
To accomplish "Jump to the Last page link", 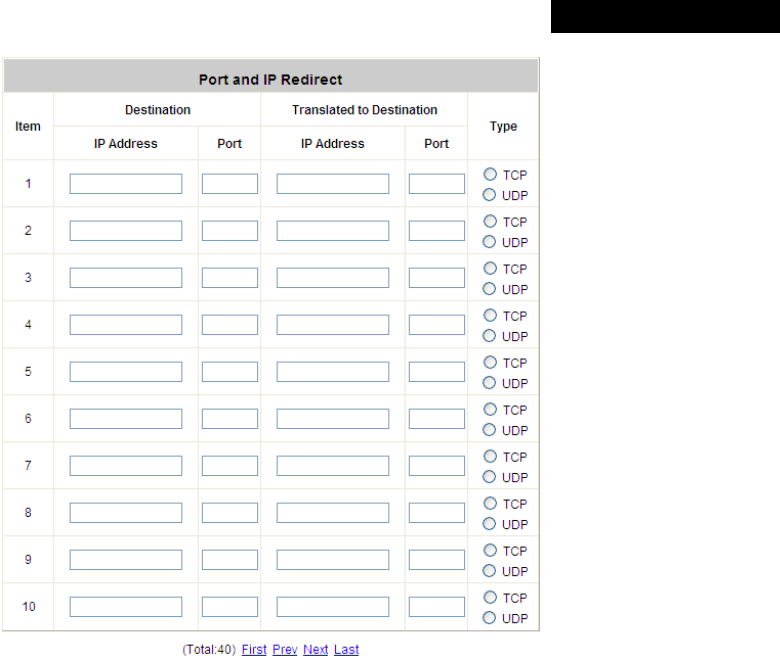I will [346, 650].
